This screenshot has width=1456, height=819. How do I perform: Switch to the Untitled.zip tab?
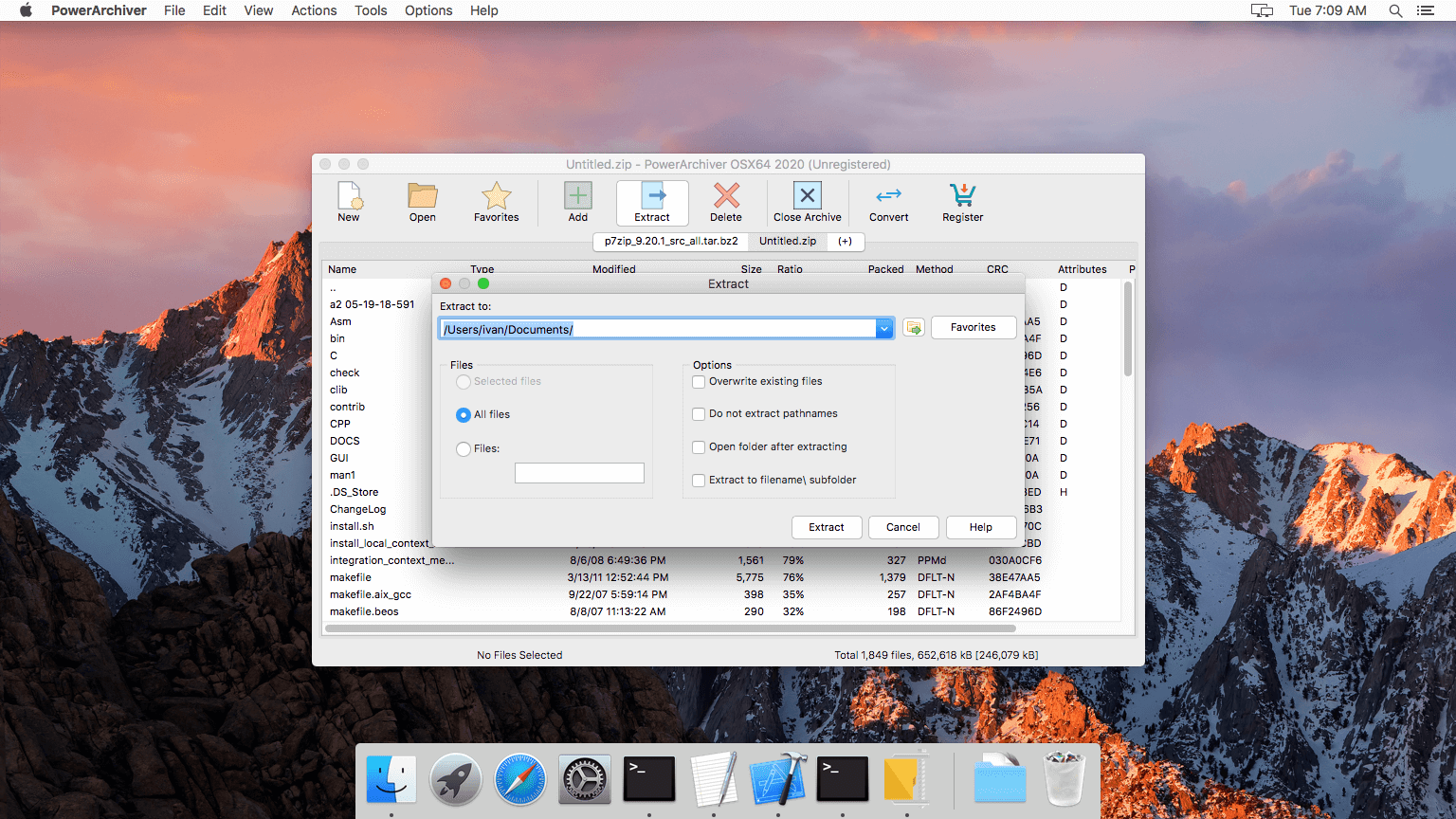coord(788,242)
